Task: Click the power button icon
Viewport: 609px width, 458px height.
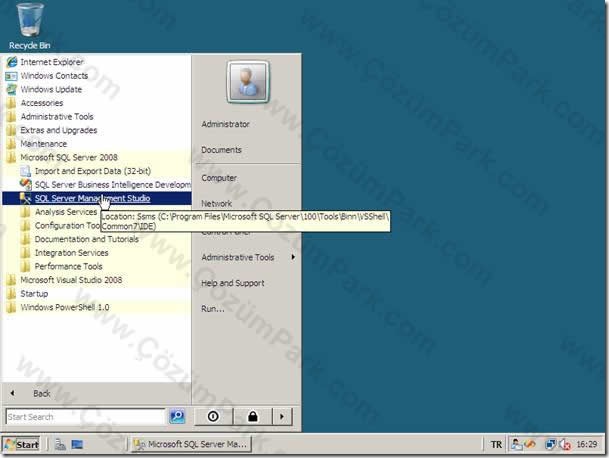Action: [213, 416]
